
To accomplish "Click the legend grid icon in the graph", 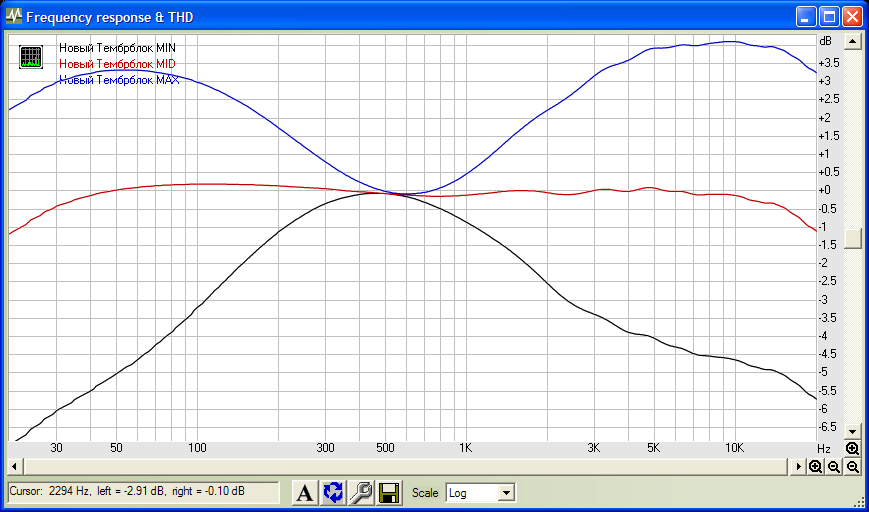I will (x=31, y=57).
